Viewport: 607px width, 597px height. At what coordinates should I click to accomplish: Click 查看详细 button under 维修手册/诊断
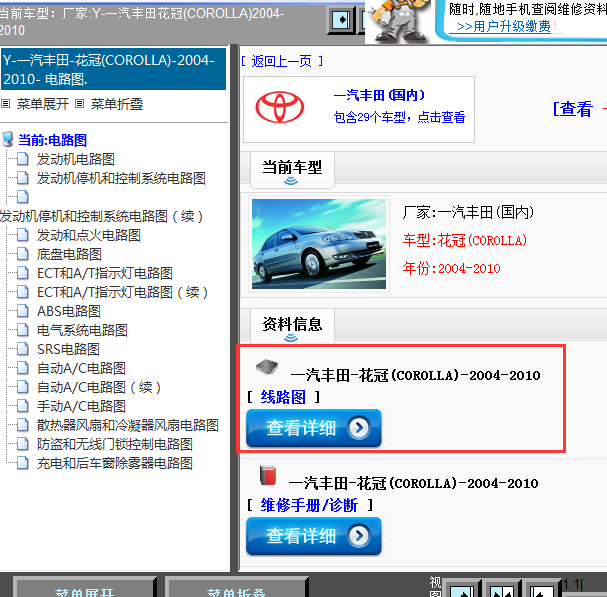tap(314, 536)
